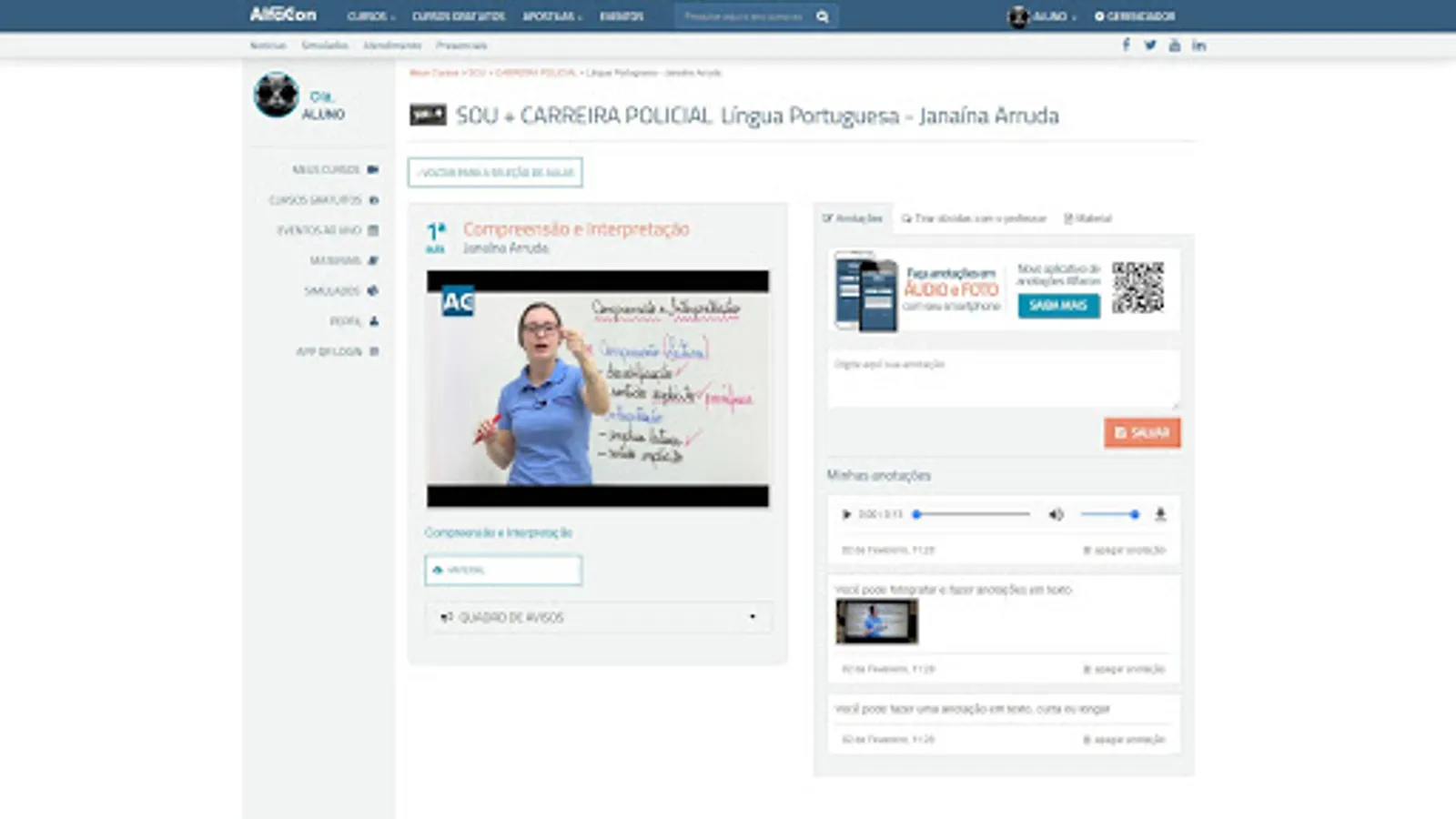Open the Apostilas dropdown menu
1456x819 pixels.
pyautogui.click(x=552, y=16)
